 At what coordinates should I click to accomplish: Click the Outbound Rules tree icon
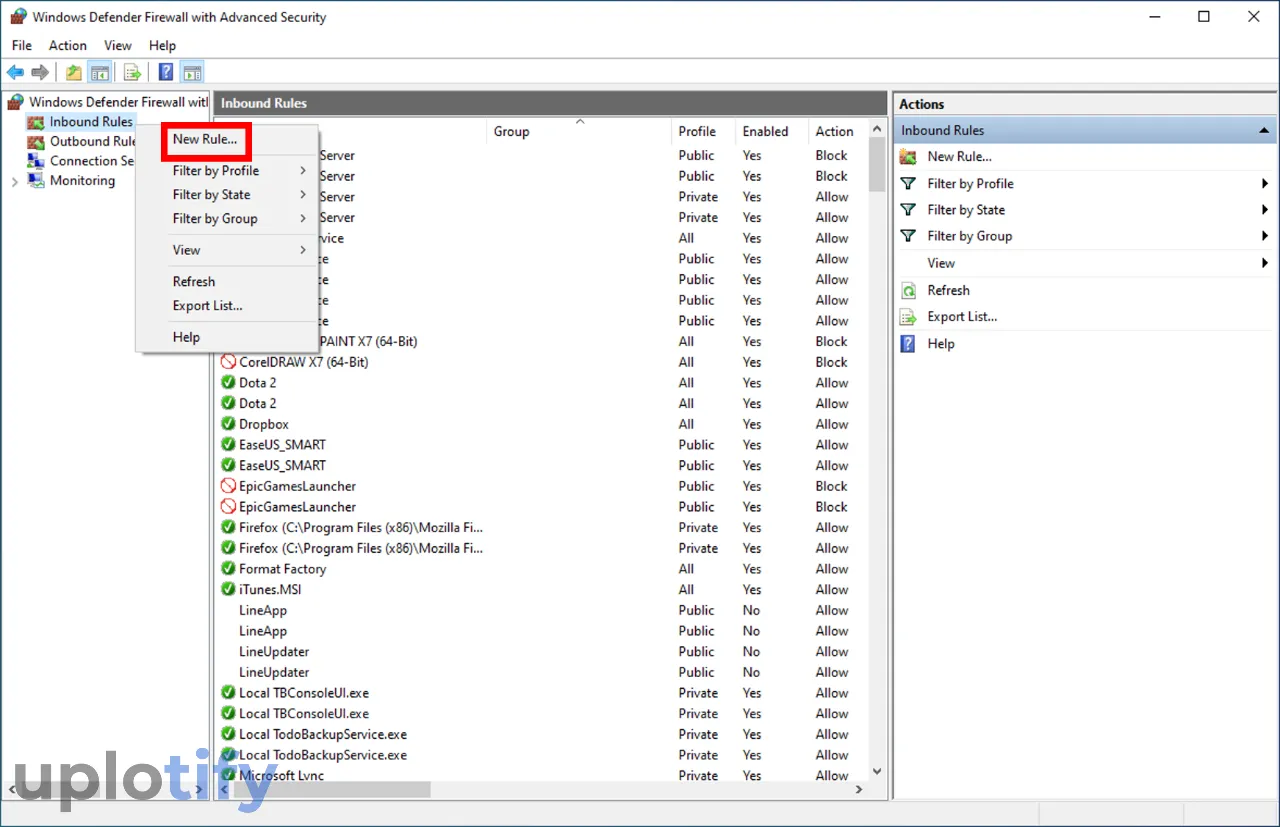pos(36,141)
